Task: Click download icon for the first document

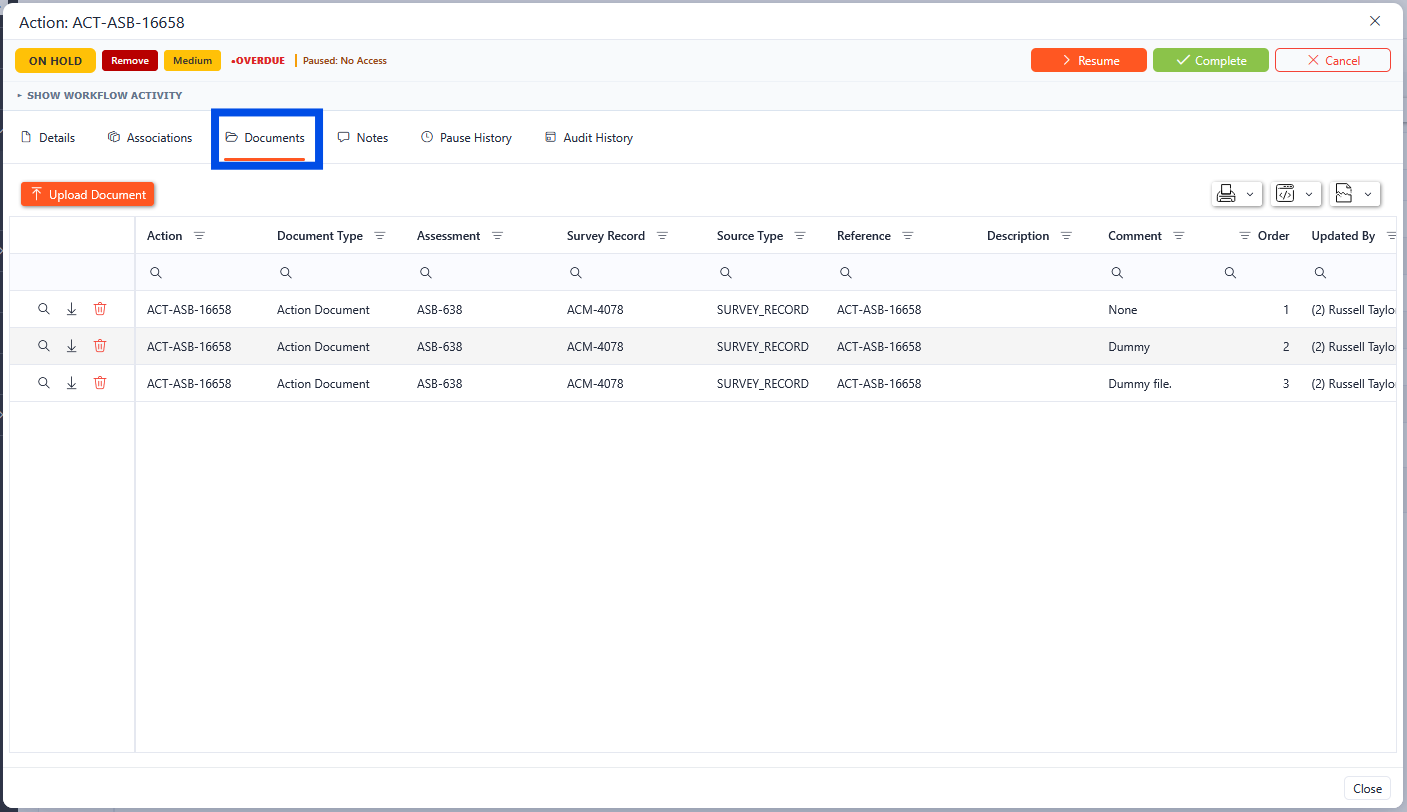Action: pos(71,309)
